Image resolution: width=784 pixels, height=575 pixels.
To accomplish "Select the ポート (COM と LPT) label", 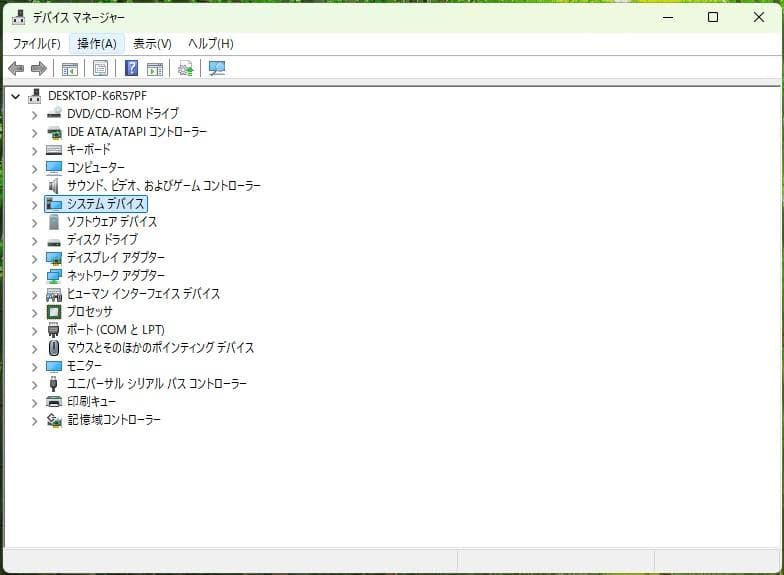I will pyautogui.click(x=116, y=330).
